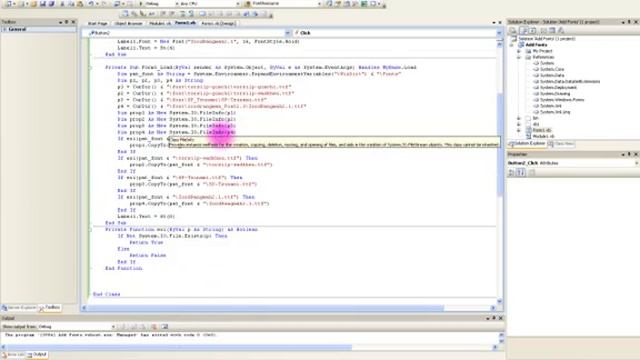This screenshot has width=640, height=360.
Task: Select the System.Windows.Forms reference
Action: pos(562,100)
